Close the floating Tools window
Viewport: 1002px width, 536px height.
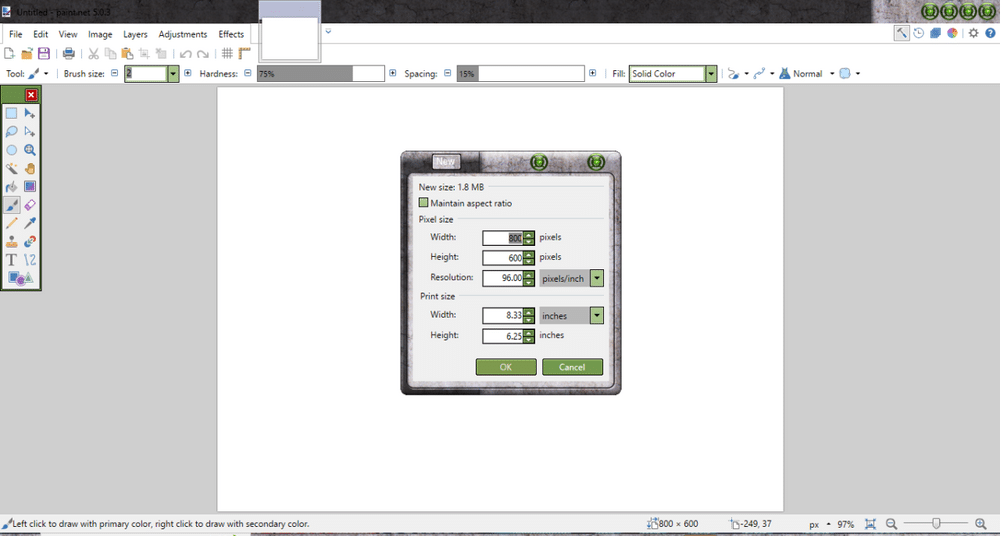coord(31,95)
